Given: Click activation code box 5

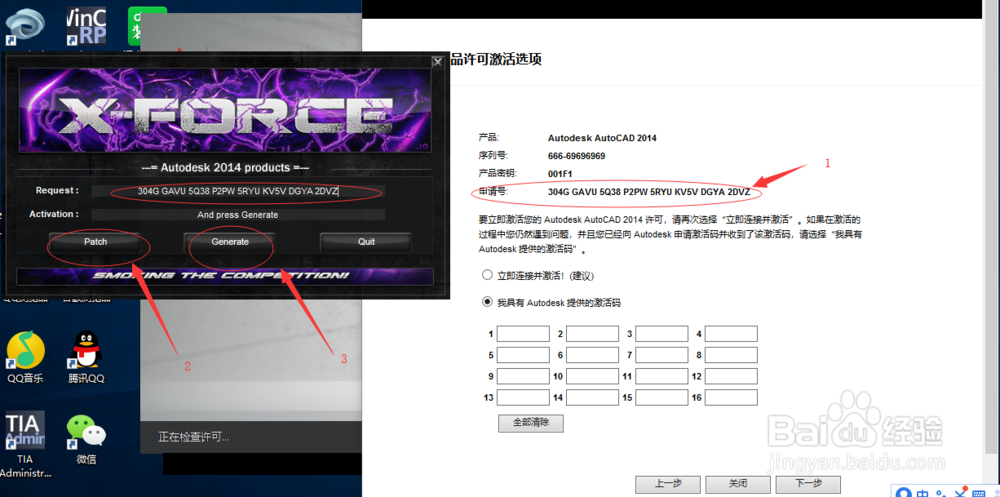Looking at the screenshot, I should point(523,355).
